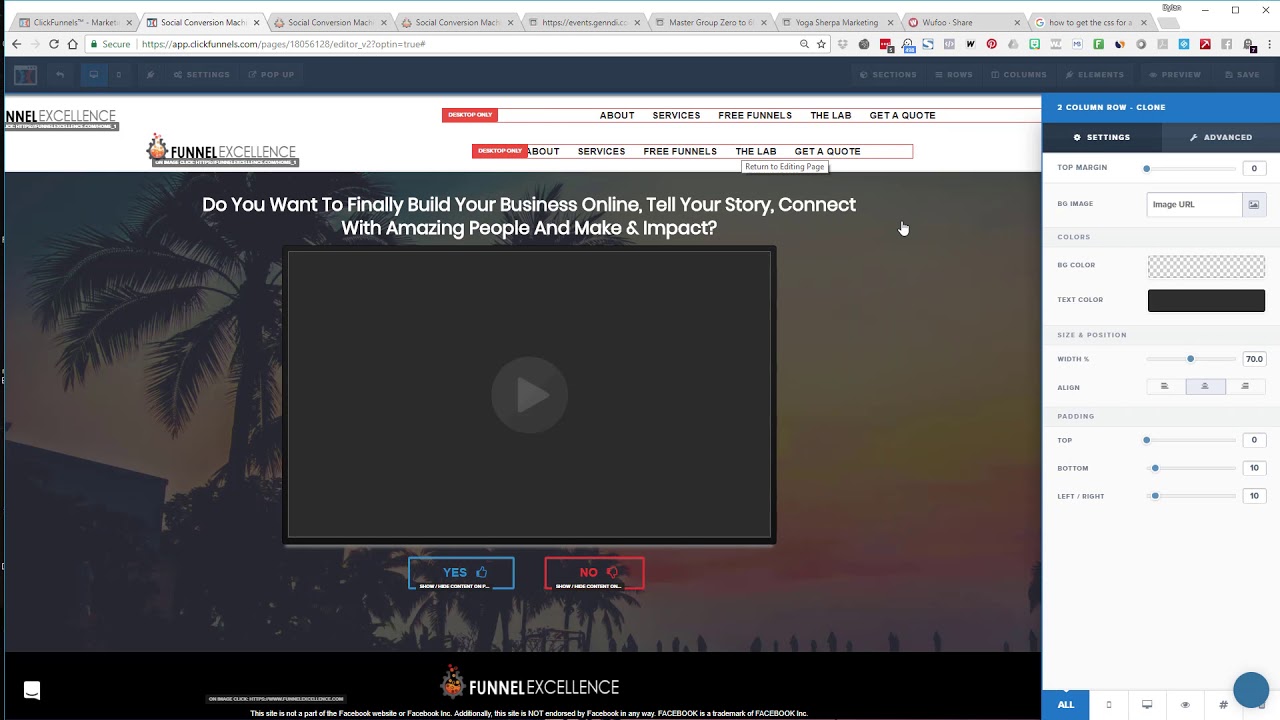The image size is (1280, 720).
Task: Switch to the Advanced tab in the side panel
Action: pyautogui.click(x=1220, y=137)
